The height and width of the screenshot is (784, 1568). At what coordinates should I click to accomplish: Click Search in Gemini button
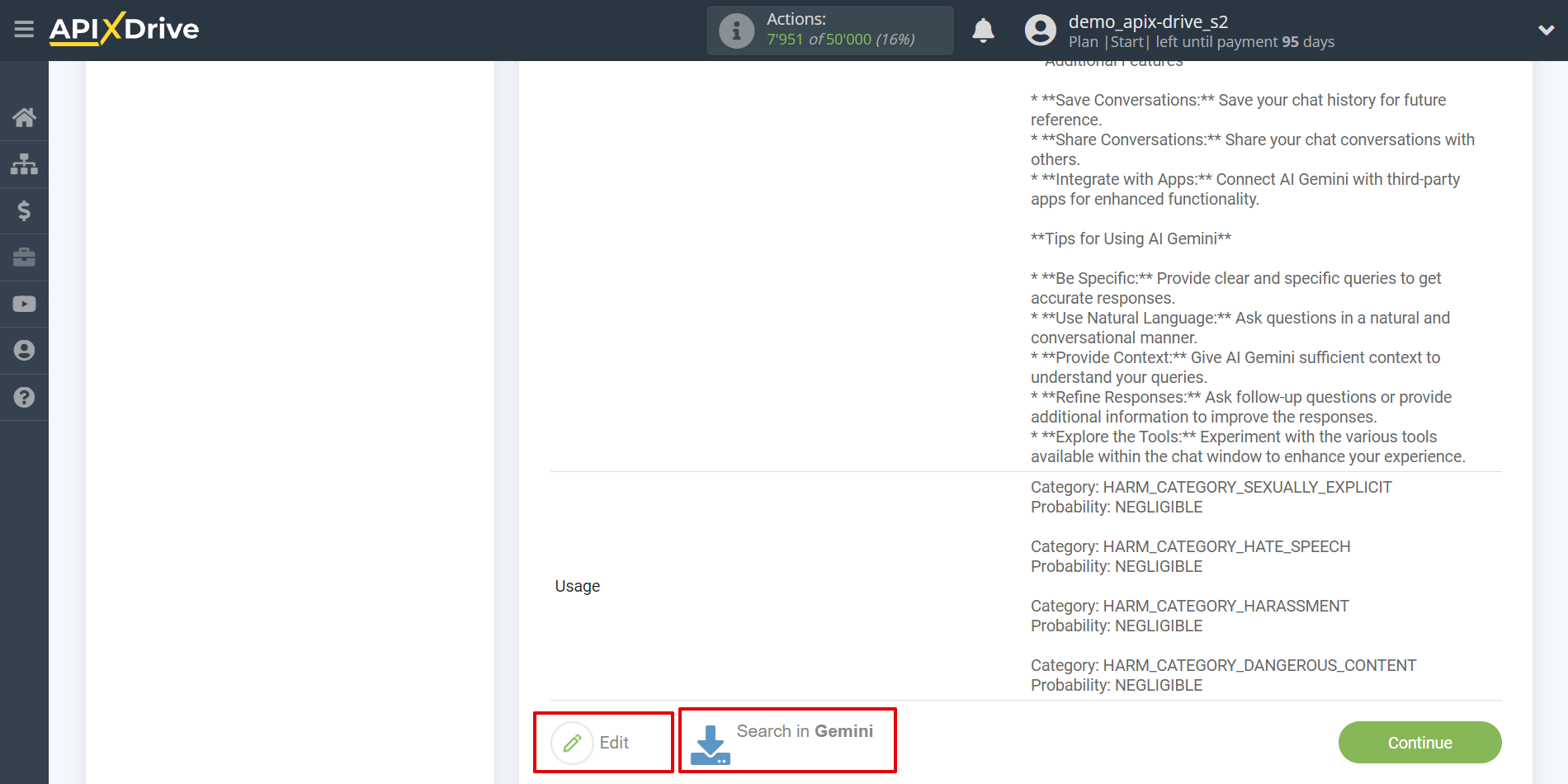pos(787,740)
